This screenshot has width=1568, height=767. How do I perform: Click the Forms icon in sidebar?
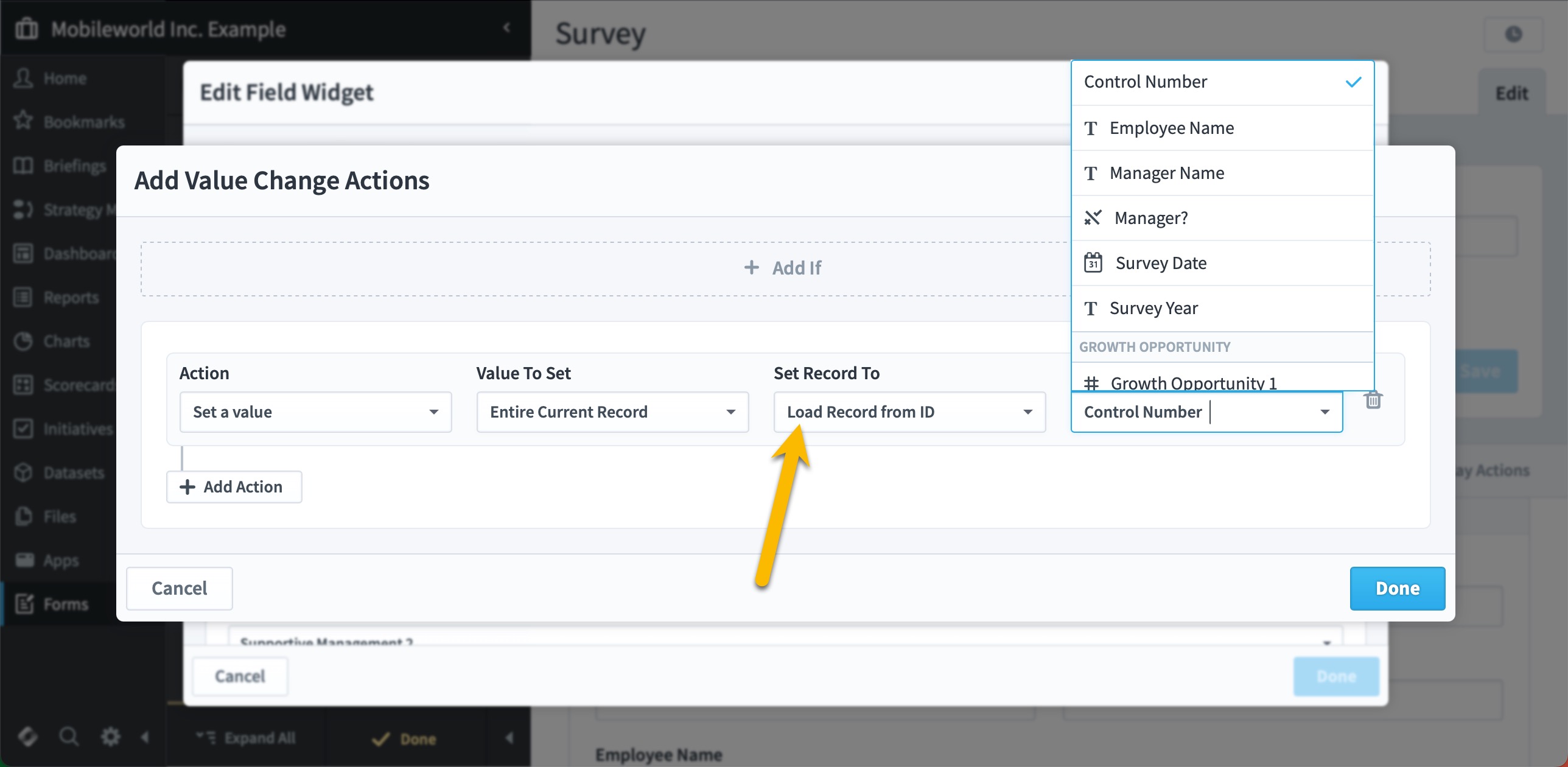pos(24,604)
